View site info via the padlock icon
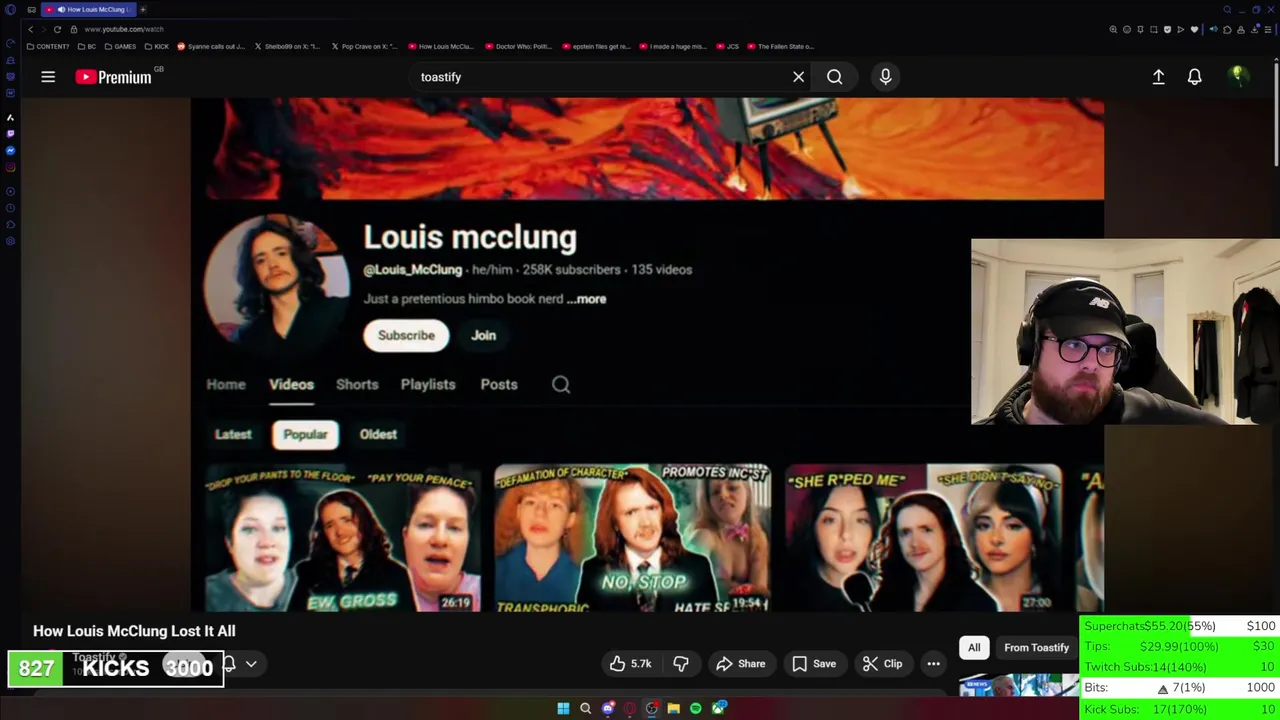Image resolution: width=1280 pixels, height=720 pixels. point(73,29)
